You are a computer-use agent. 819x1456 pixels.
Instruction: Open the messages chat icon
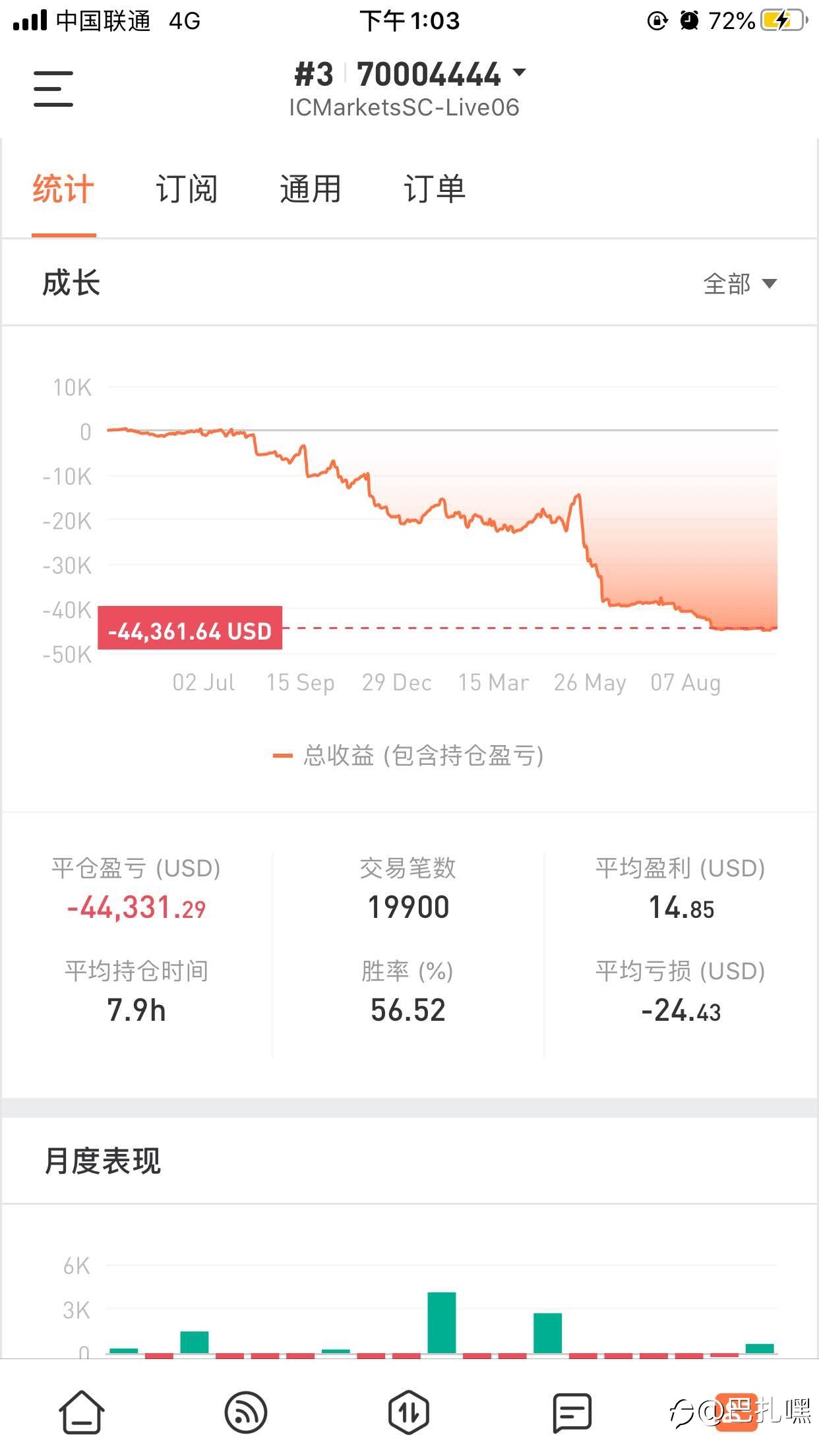(x=572, y=1412)
